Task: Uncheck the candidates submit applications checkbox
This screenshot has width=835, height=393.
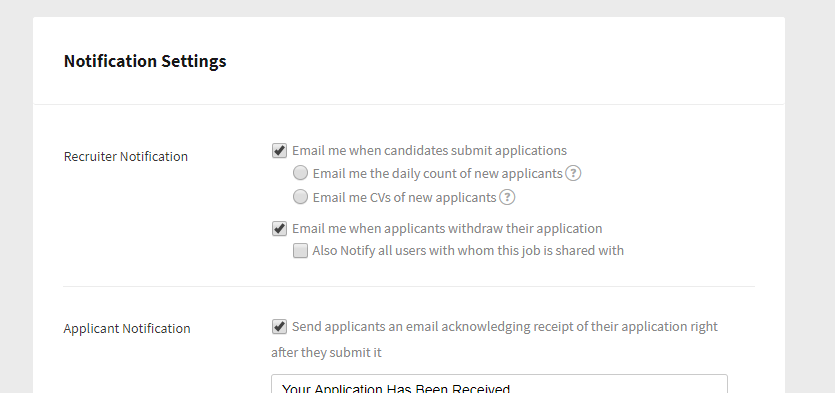Action: coord(280,151)
